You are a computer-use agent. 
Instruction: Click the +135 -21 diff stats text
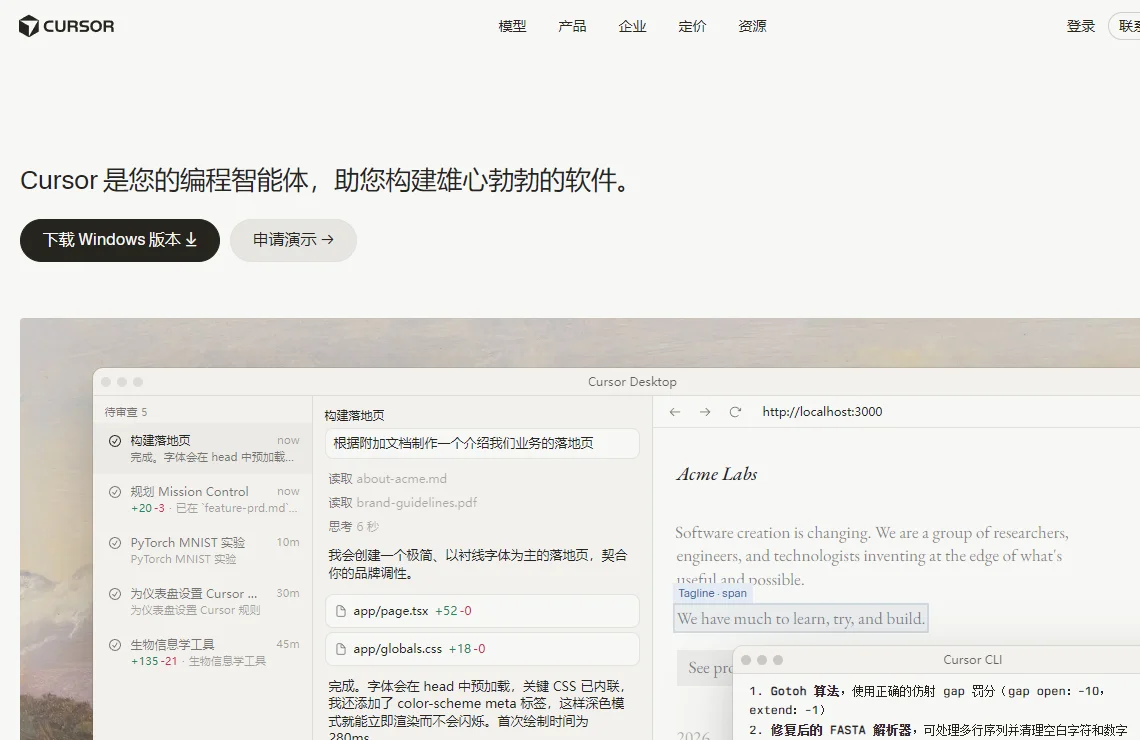(153, 661)
